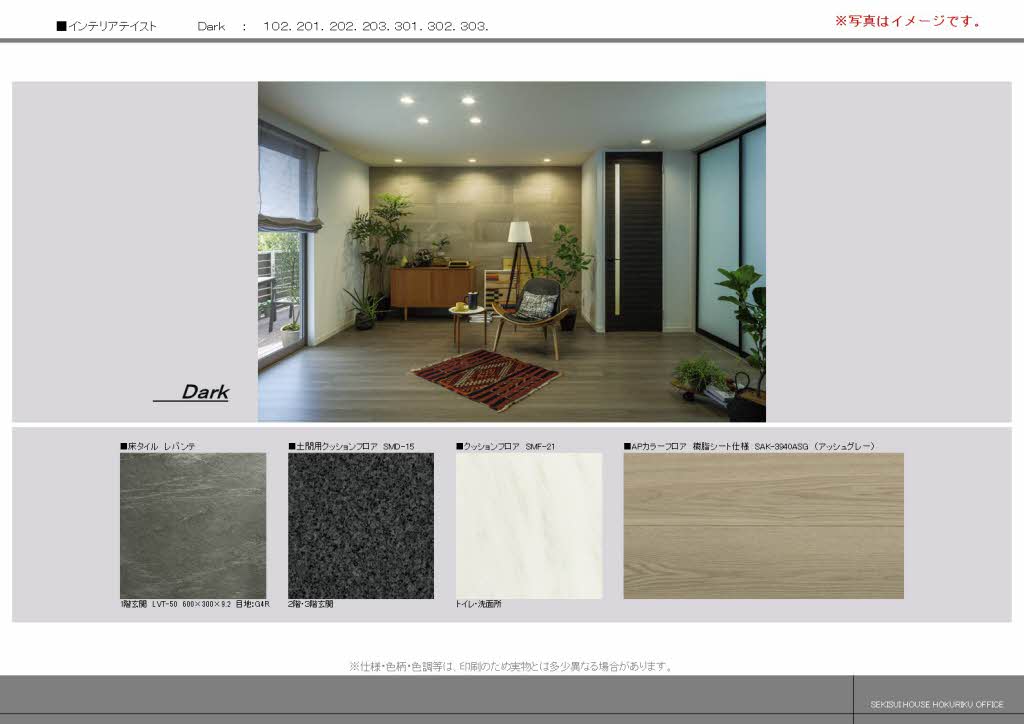
Task: Click the room number list starting with 102
Action: (376, 27)
